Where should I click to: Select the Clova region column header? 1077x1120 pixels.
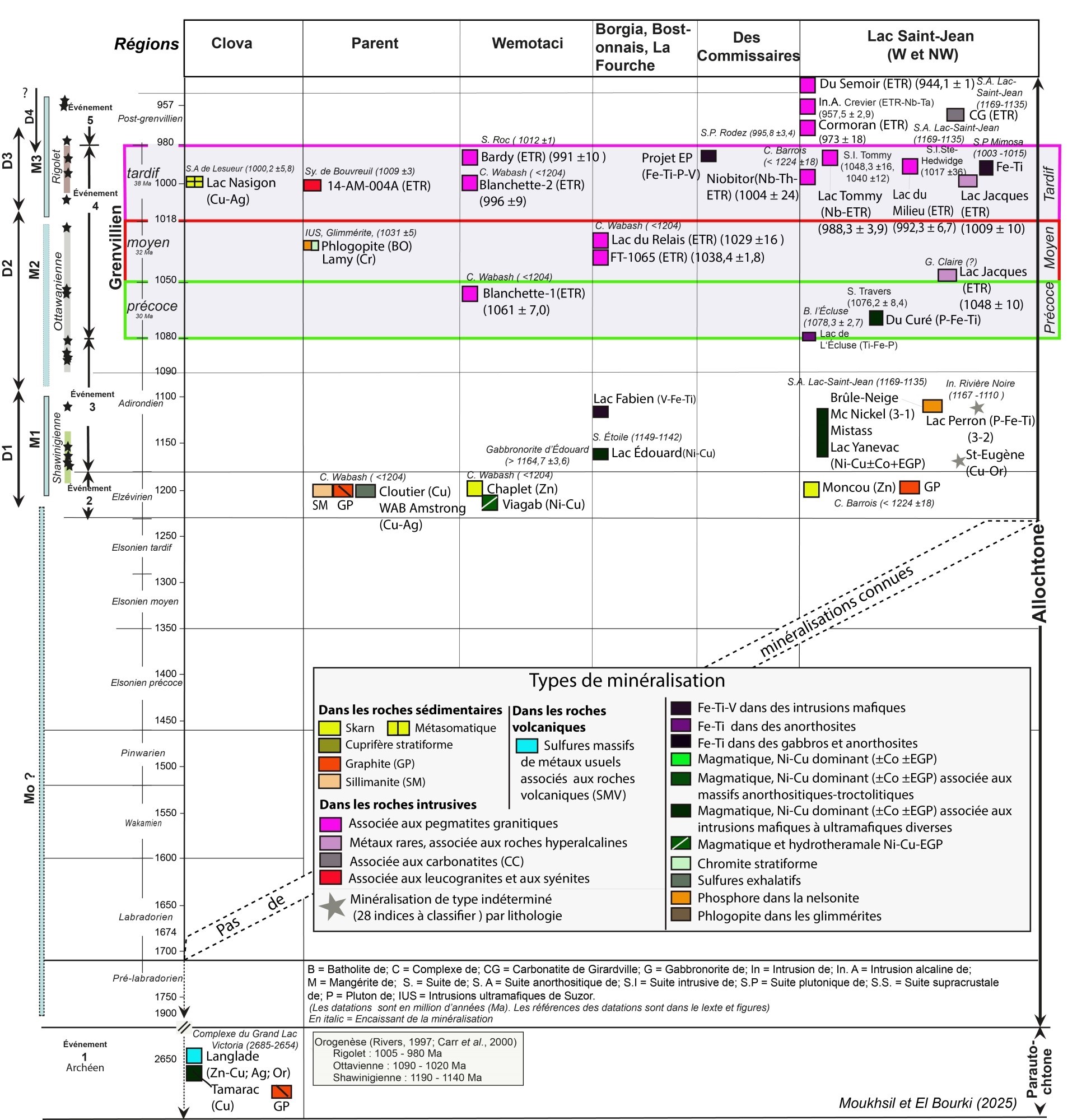click(x=231, y=44)
